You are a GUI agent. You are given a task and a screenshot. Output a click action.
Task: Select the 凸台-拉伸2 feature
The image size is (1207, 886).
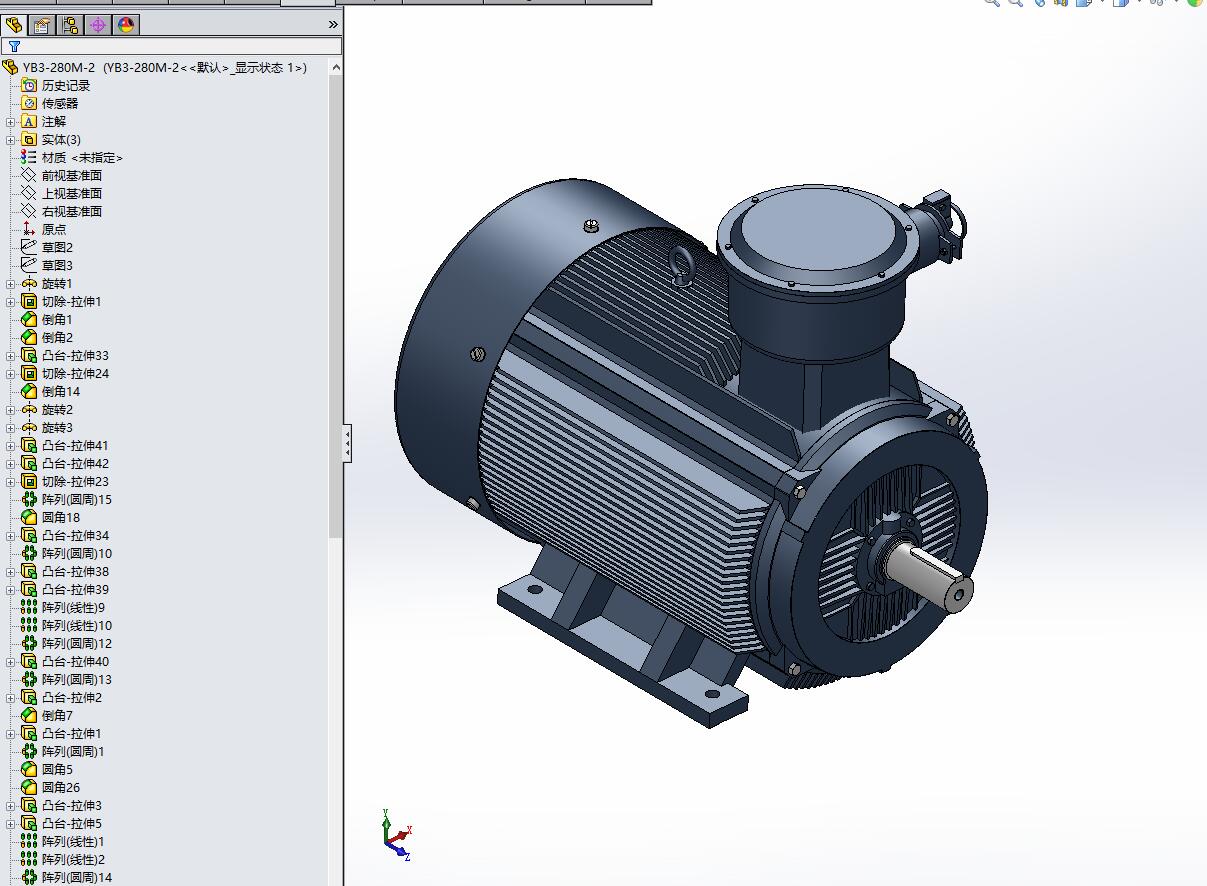tap(62, 697)
